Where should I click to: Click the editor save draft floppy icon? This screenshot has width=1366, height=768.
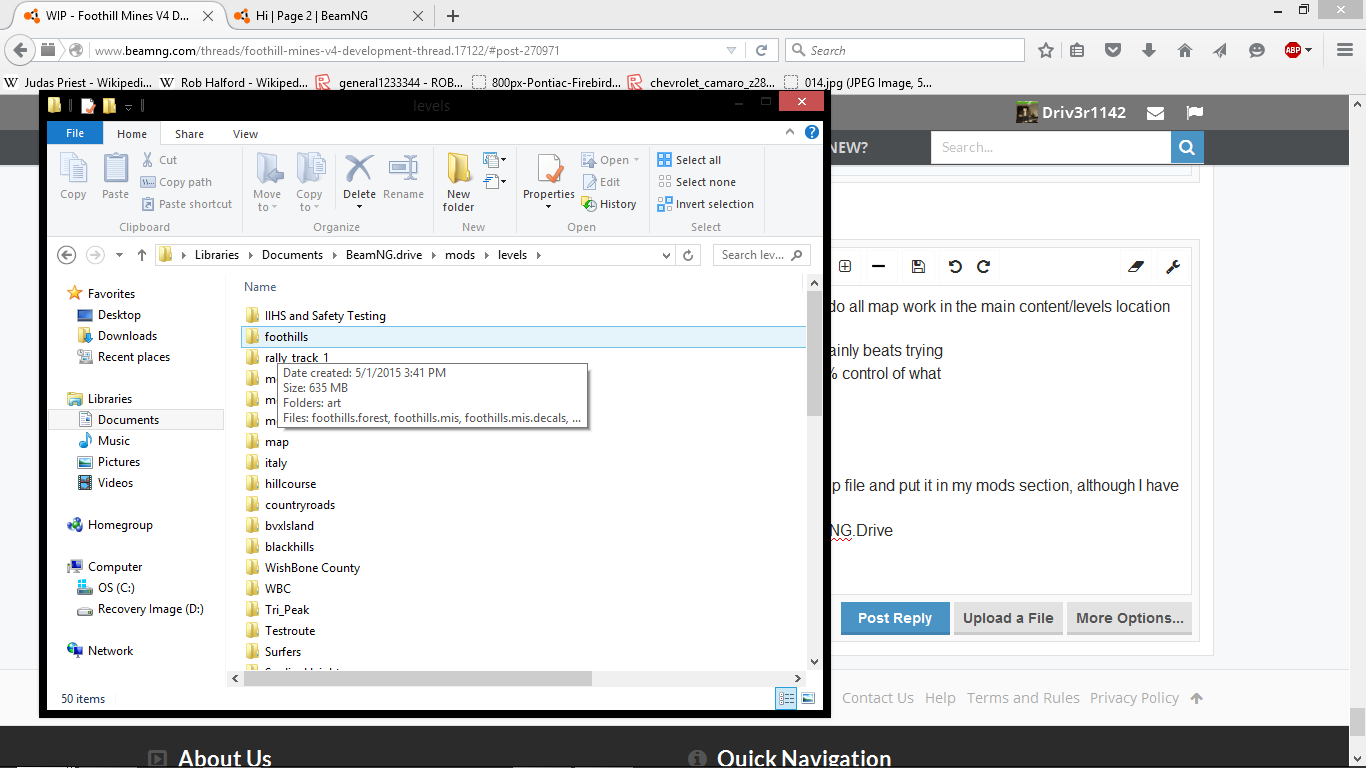(x=918, y=266)
